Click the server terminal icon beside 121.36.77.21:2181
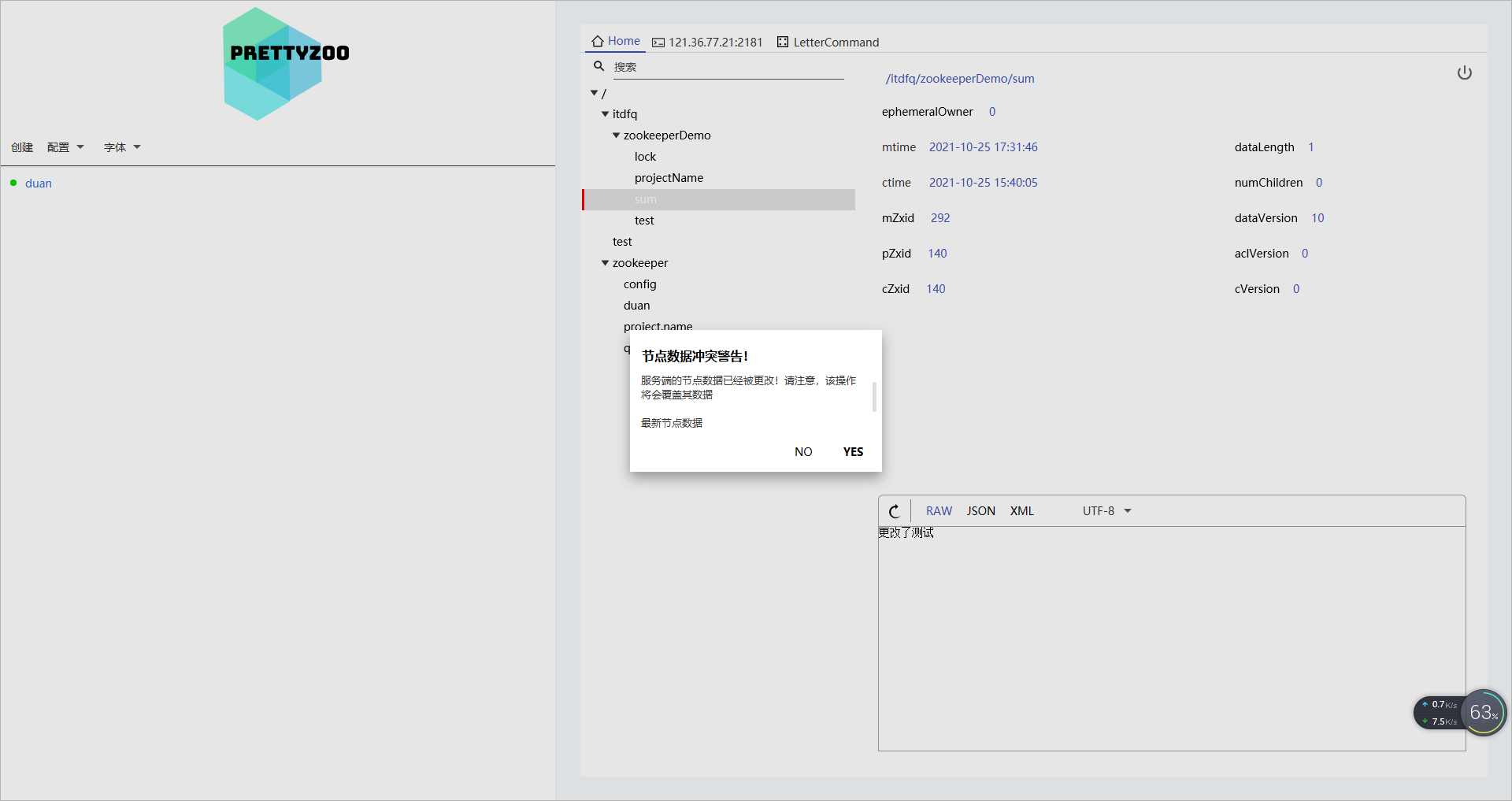The height and width of the screenshot is (801, 1512). [x=658, y=43]
